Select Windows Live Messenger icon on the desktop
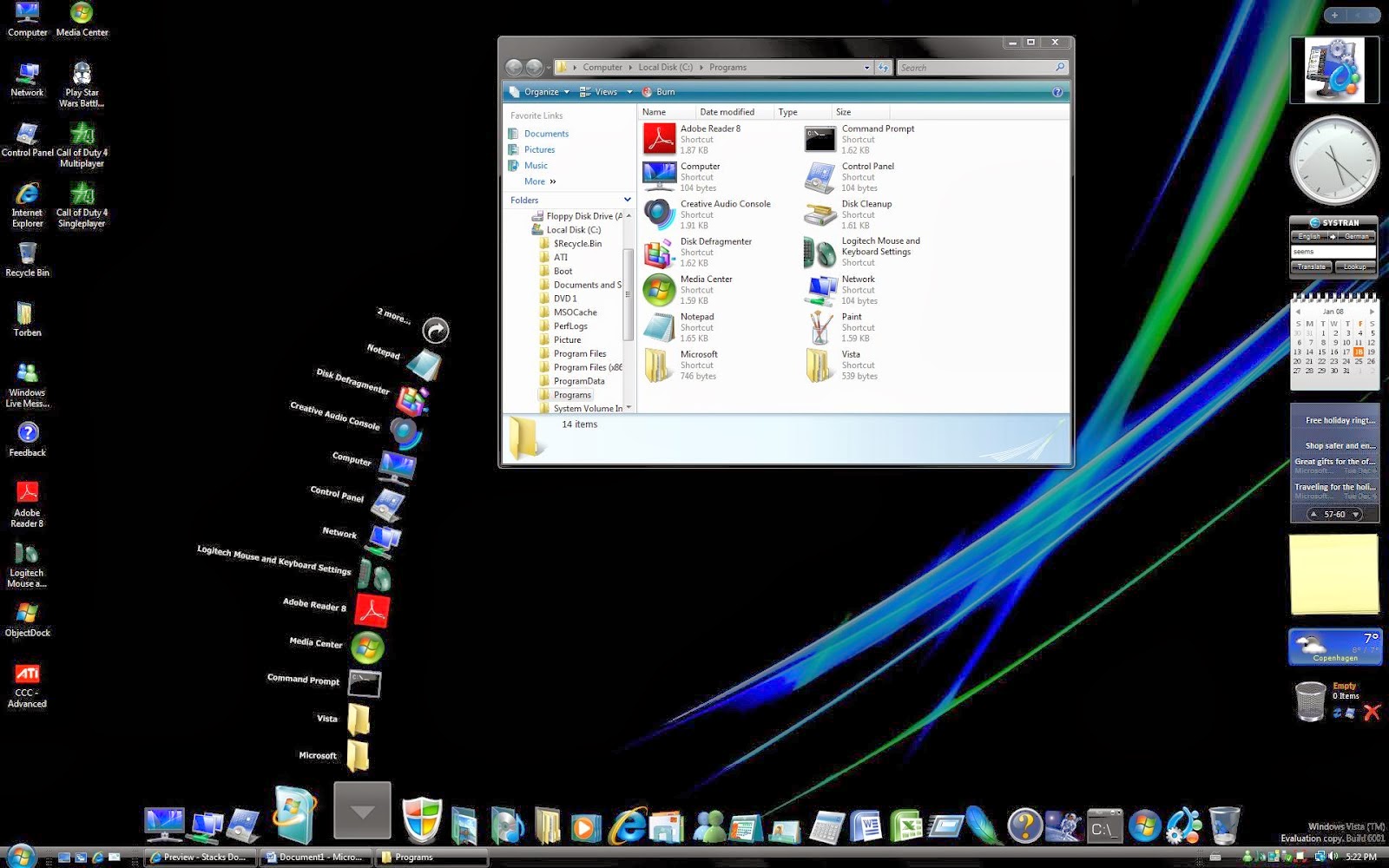This screenshot has height=868, width=1389. [x=27, y=384]
